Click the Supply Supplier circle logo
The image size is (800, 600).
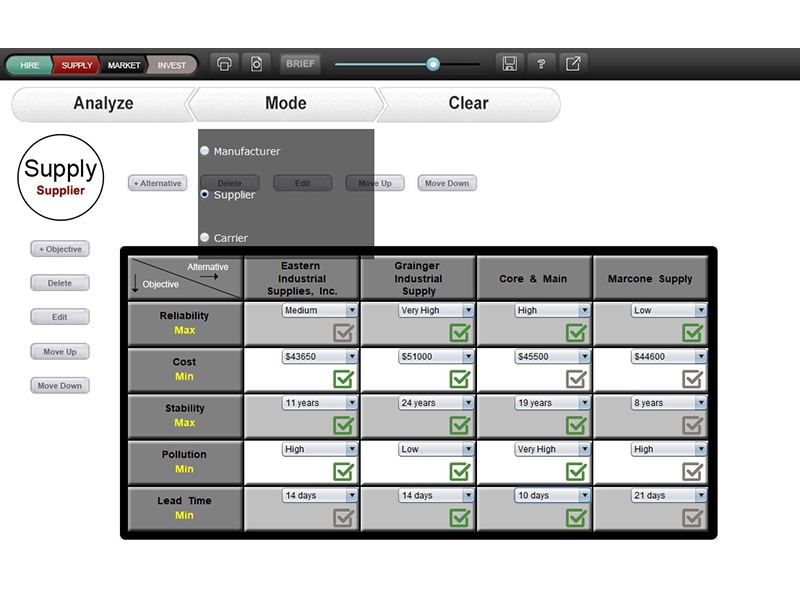click(61, 178)
